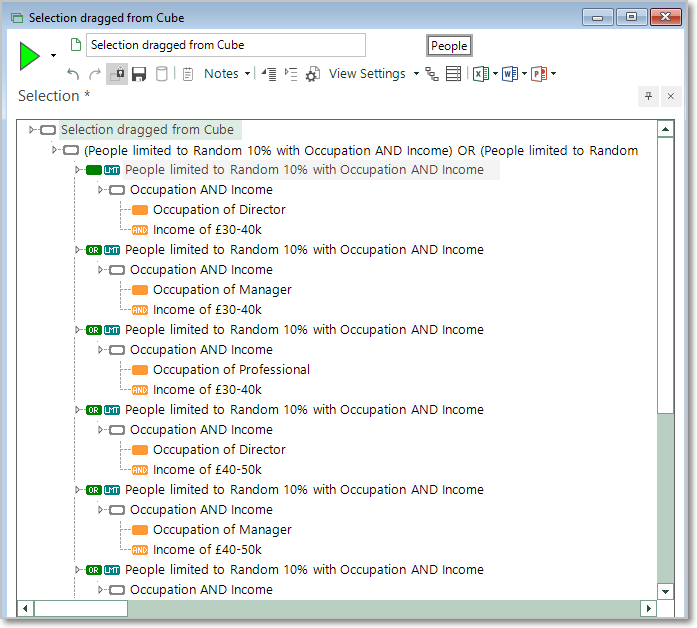The image size is (697, 628).
Task: Open the View Settings menu
Action: tap(367, 74)
